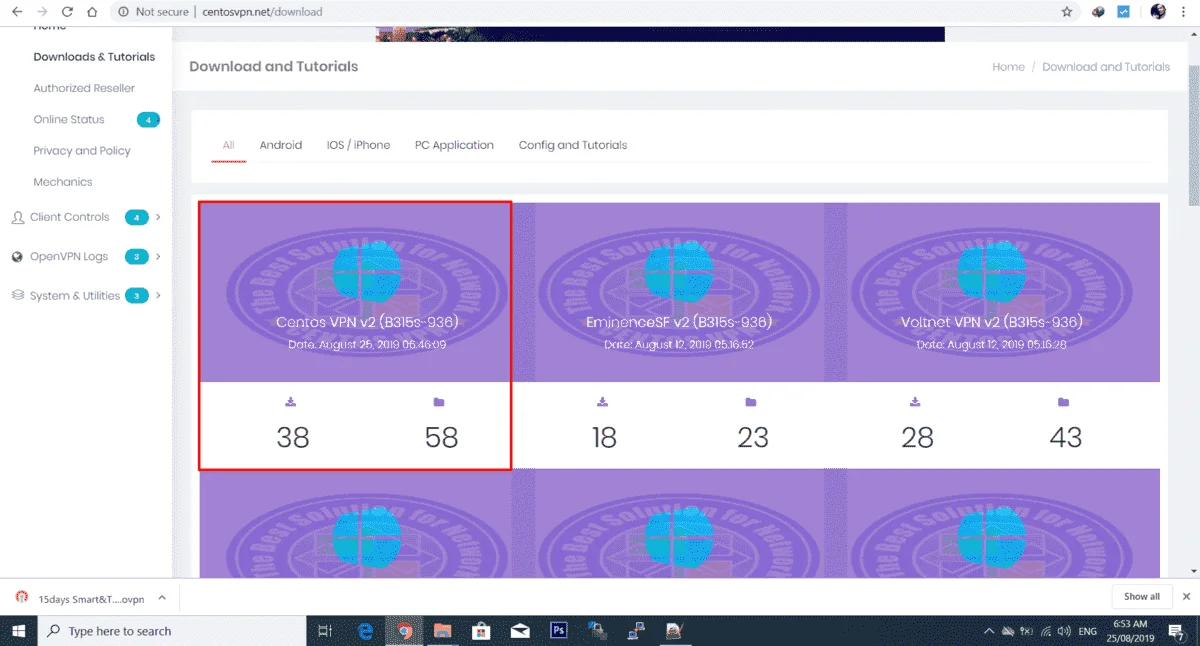Screen dimensions: 1200x646
Task: Click the Client Controls user icon
Action: click(x=18, y=217)
